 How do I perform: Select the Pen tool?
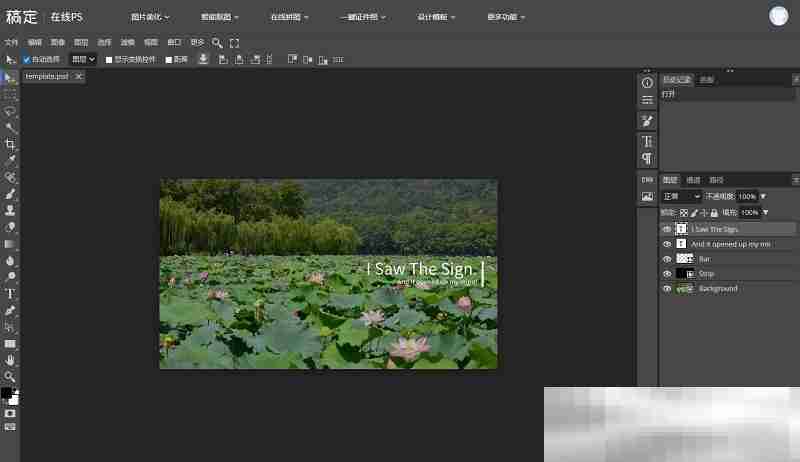pos(9,310)
